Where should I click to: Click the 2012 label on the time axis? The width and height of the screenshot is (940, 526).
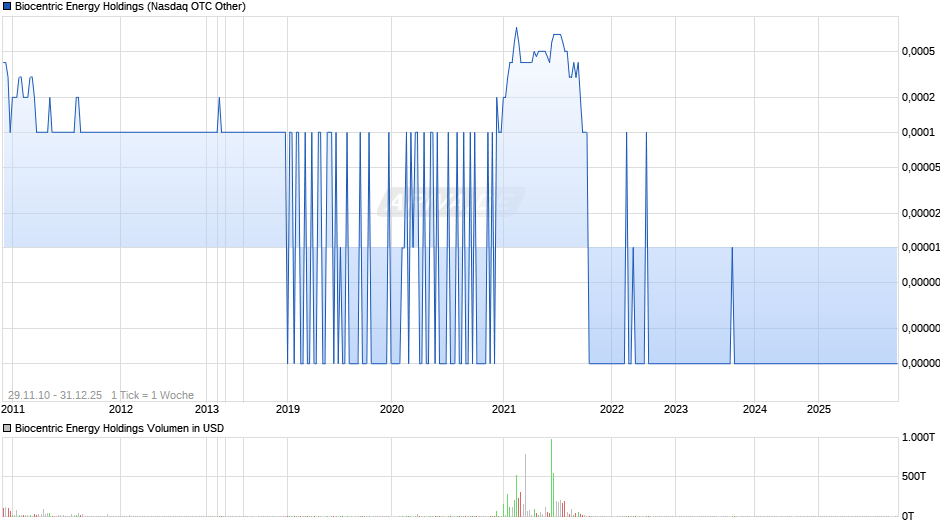(x=120, y=409)
